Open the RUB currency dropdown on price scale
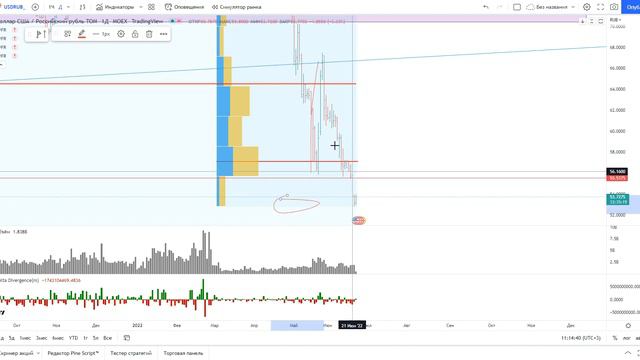640x360 pixels. (615, 20)
